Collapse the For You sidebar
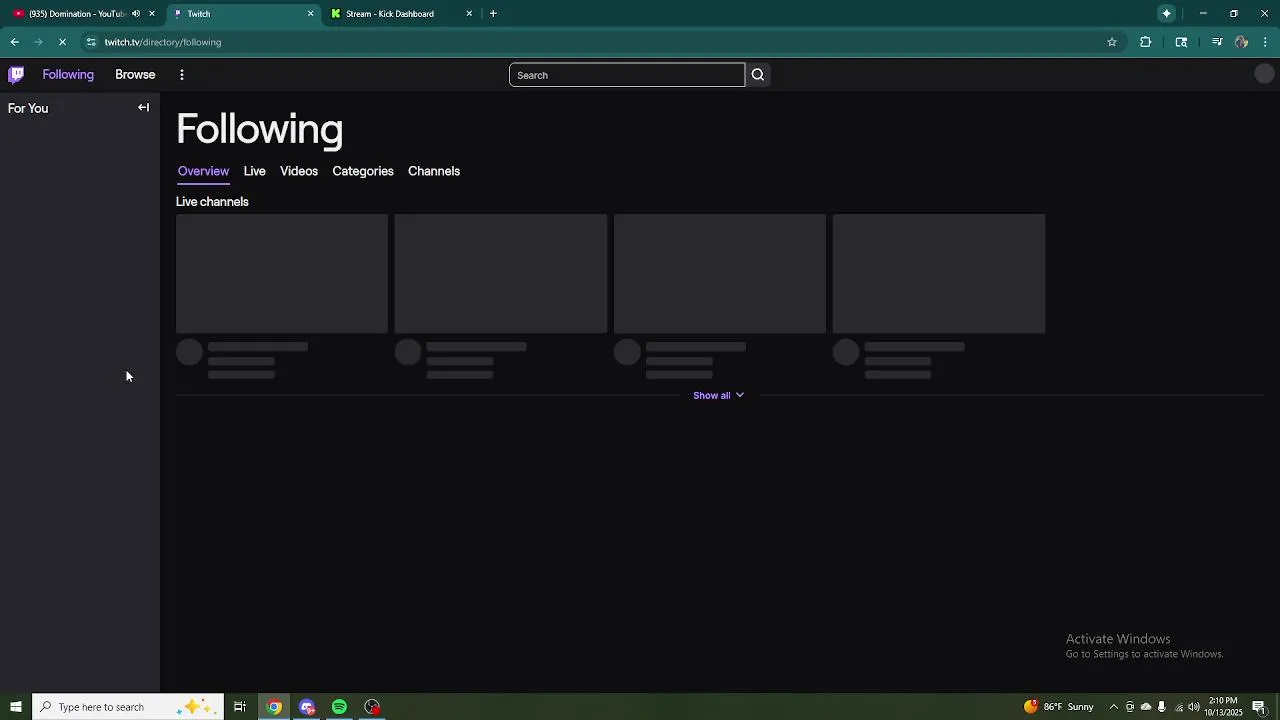 144,108
